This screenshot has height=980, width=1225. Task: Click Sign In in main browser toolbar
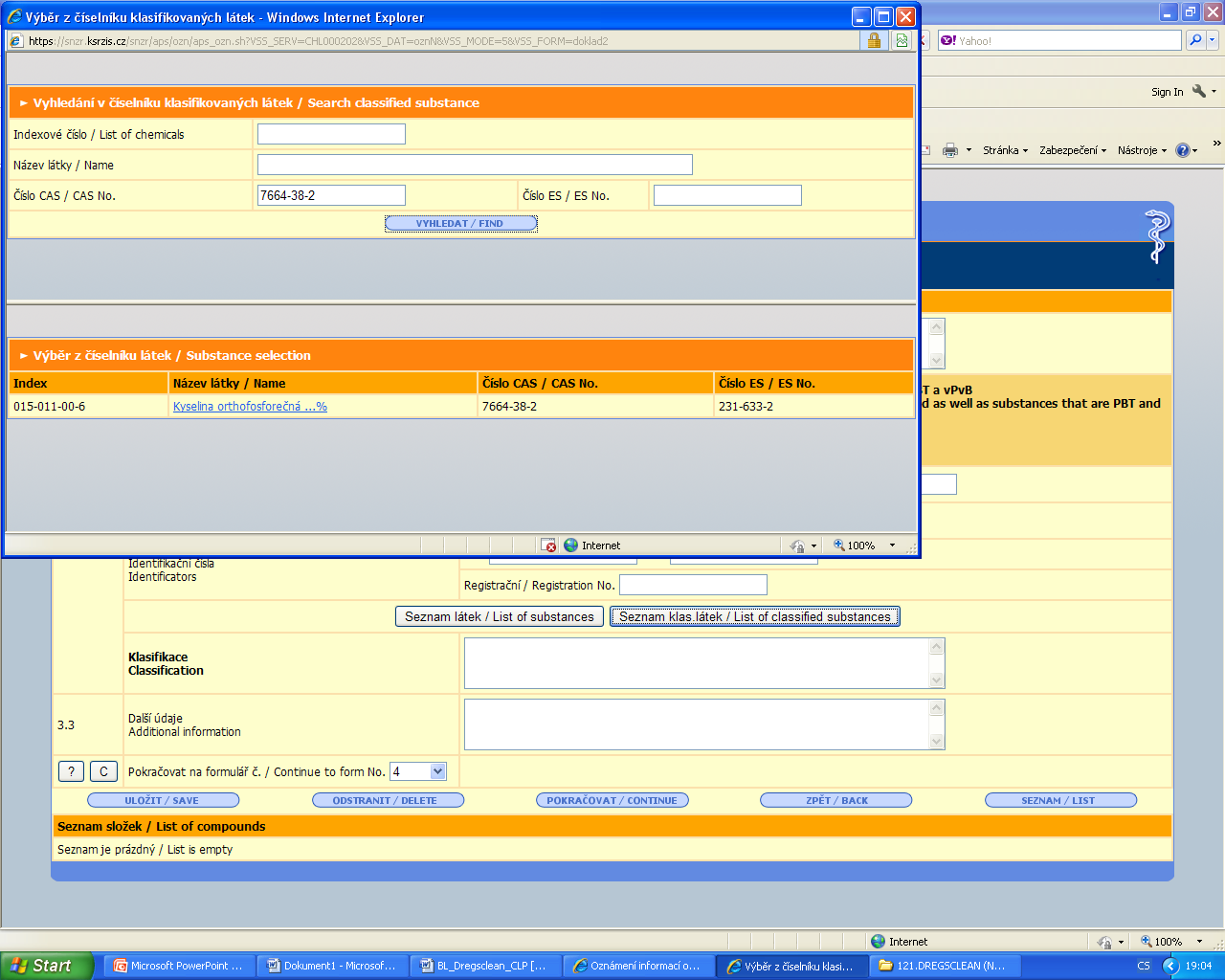click(x=1167, y=92)
